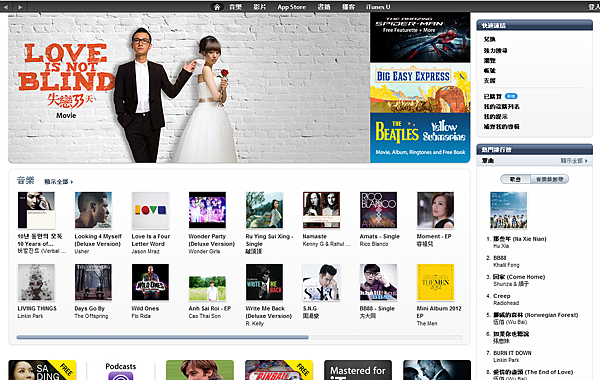Open the Beatles Yellow Submarine banner
Viewport: 600px width, 380px height.
point(420,138)
